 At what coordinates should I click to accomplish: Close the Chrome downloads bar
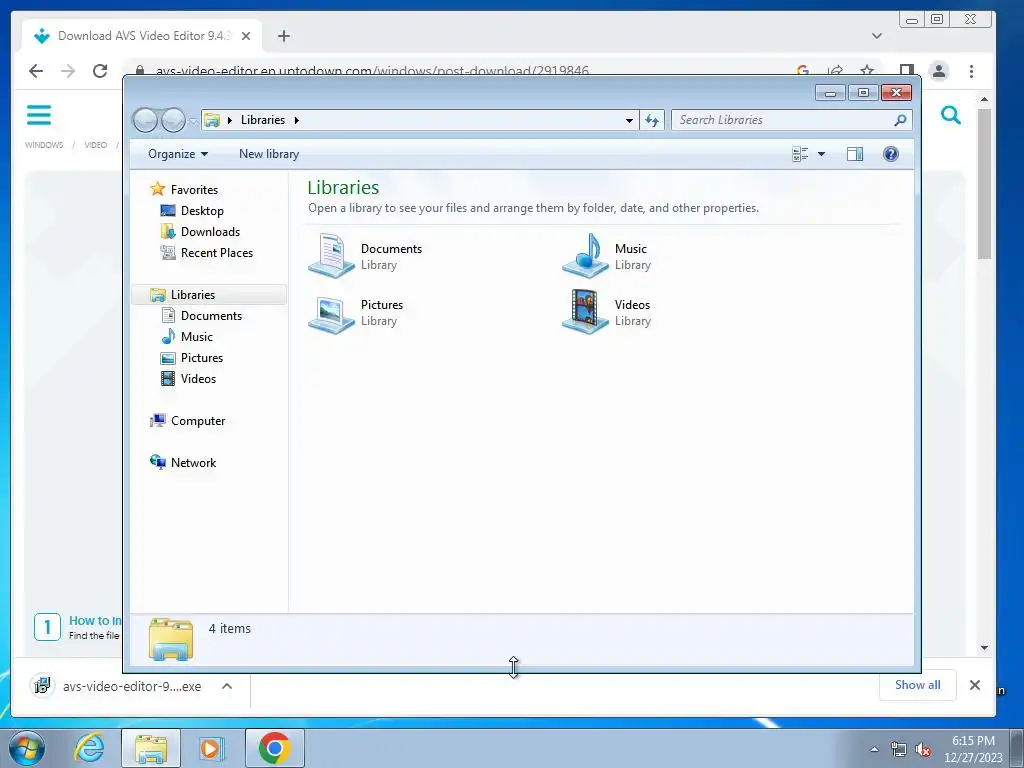(974, 685)
